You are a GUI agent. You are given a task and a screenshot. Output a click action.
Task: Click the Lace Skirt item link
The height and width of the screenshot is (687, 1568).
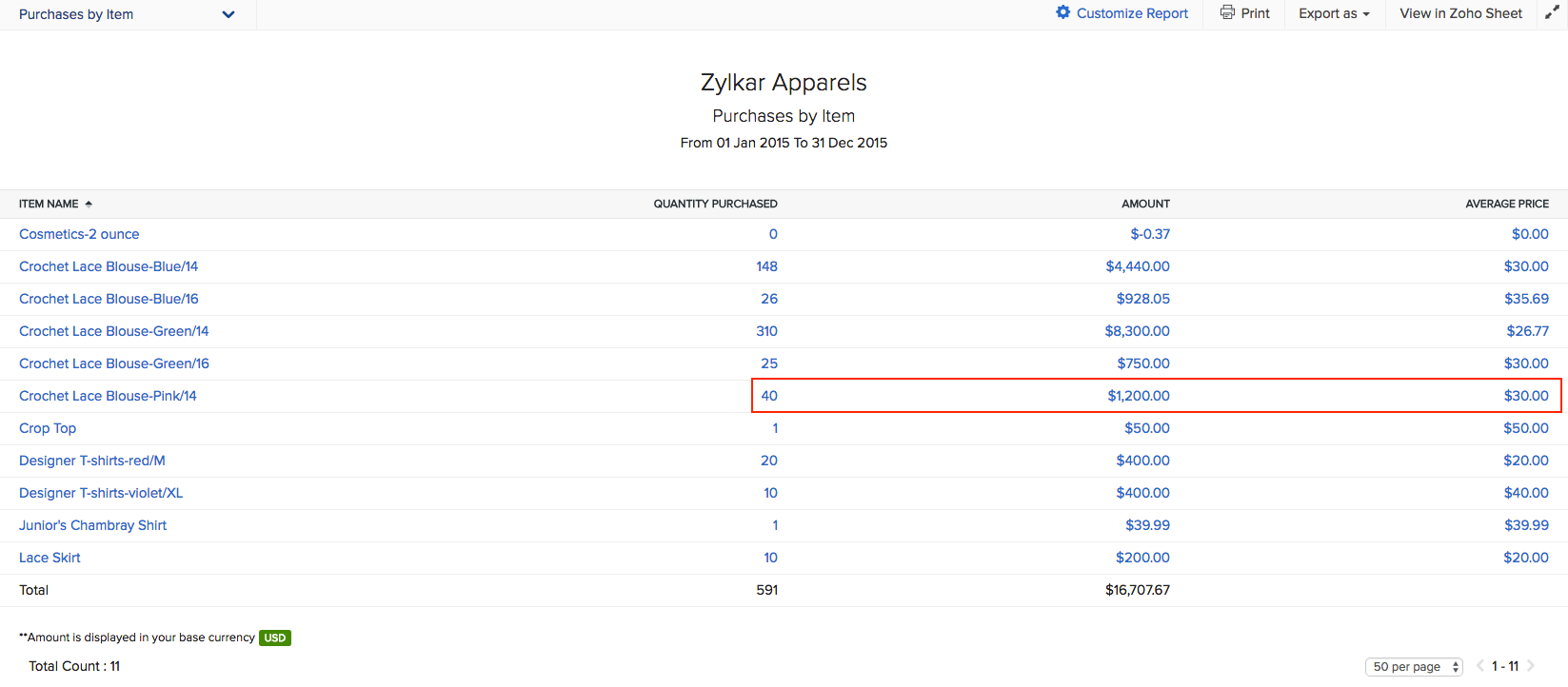[50, 558]
